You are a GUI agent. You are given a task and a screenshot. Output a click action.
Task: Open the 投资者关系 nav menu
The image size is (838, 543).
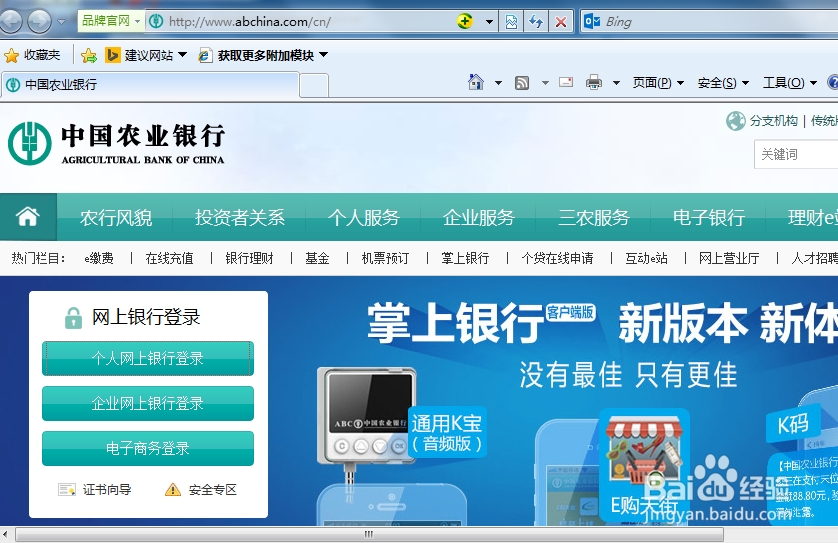pos(240,218)
